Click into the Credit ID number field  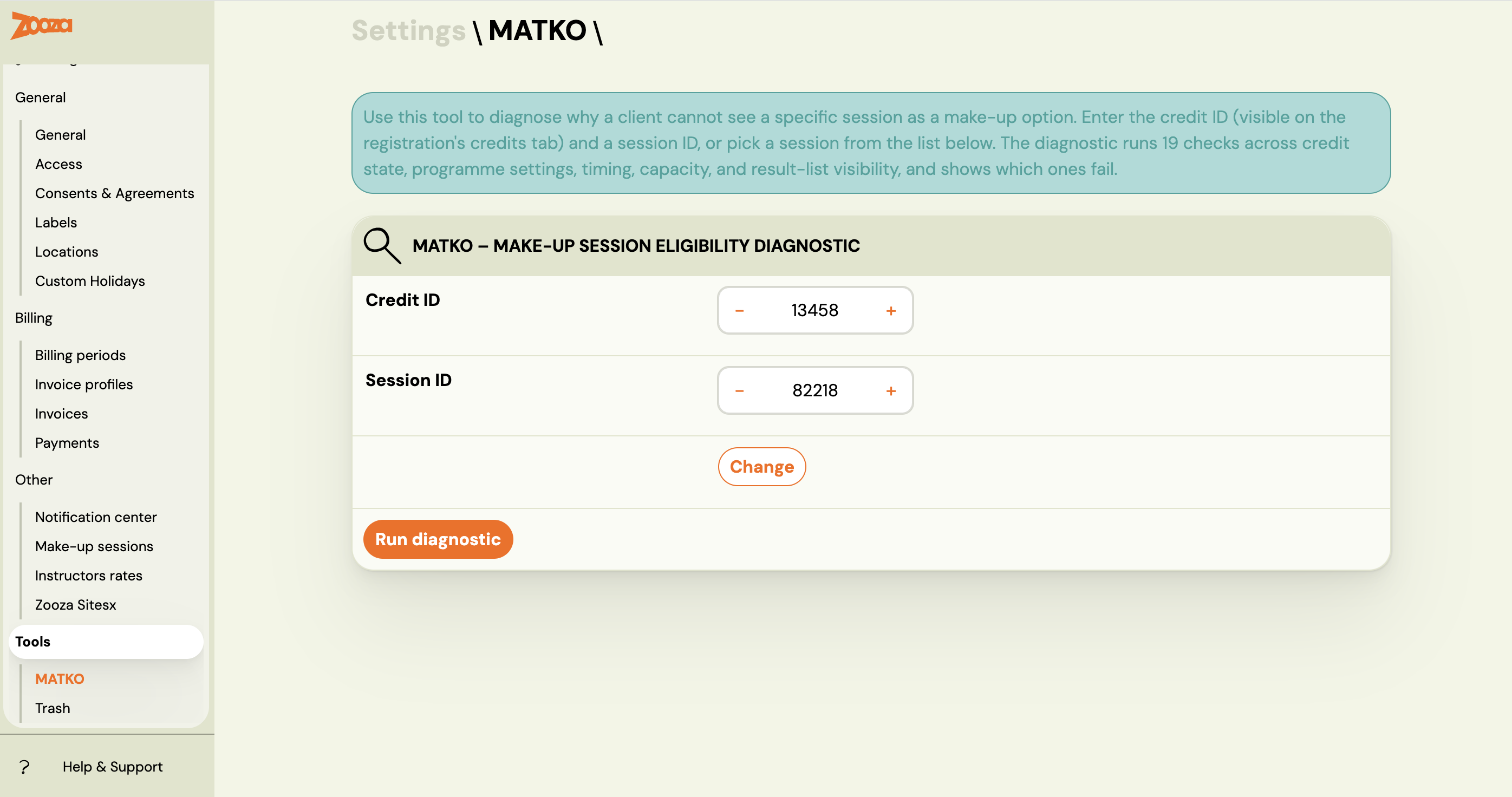[x=814, y=310]
